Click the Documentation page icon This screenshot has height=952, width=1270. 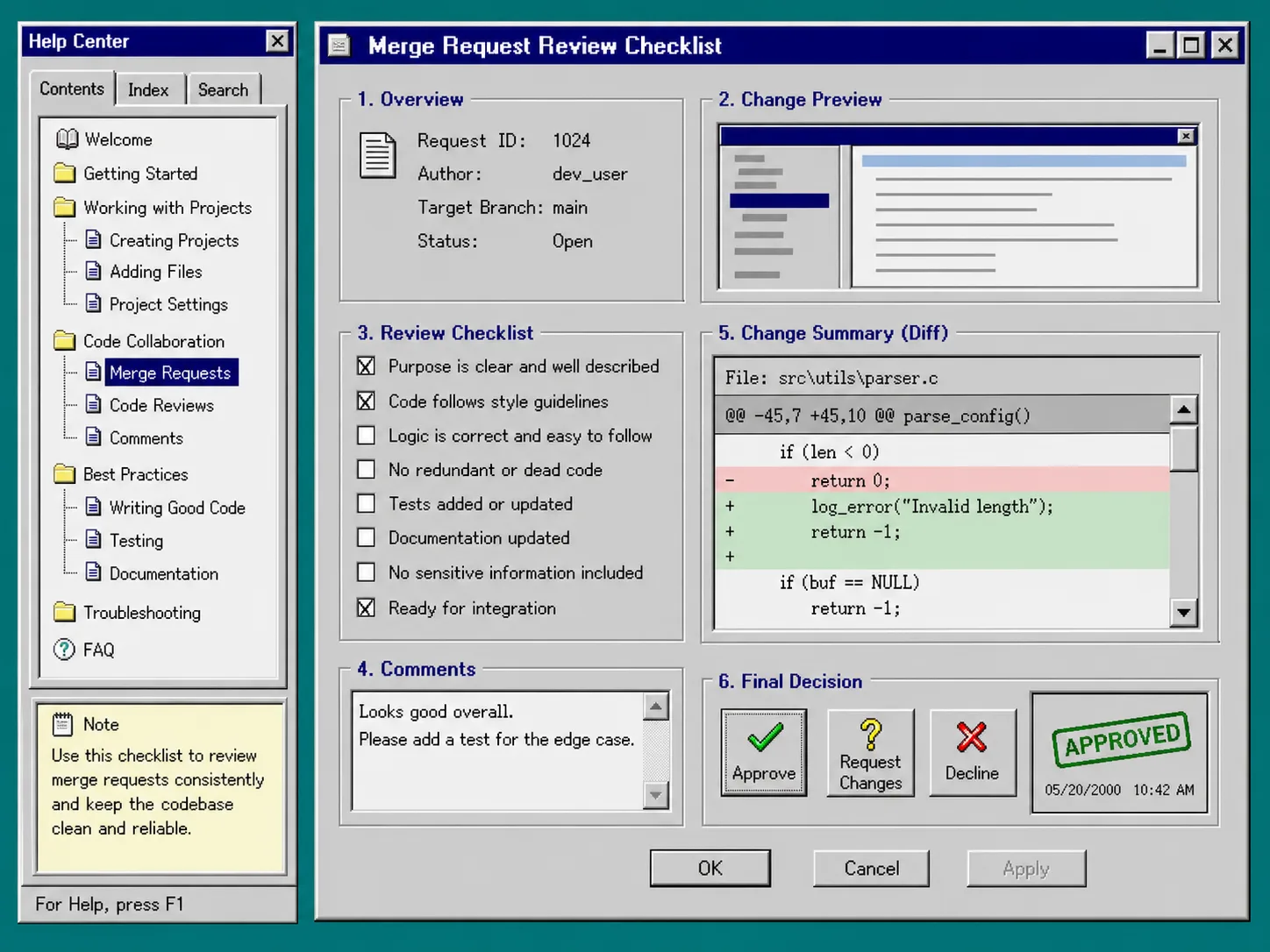tap(93, 572)
